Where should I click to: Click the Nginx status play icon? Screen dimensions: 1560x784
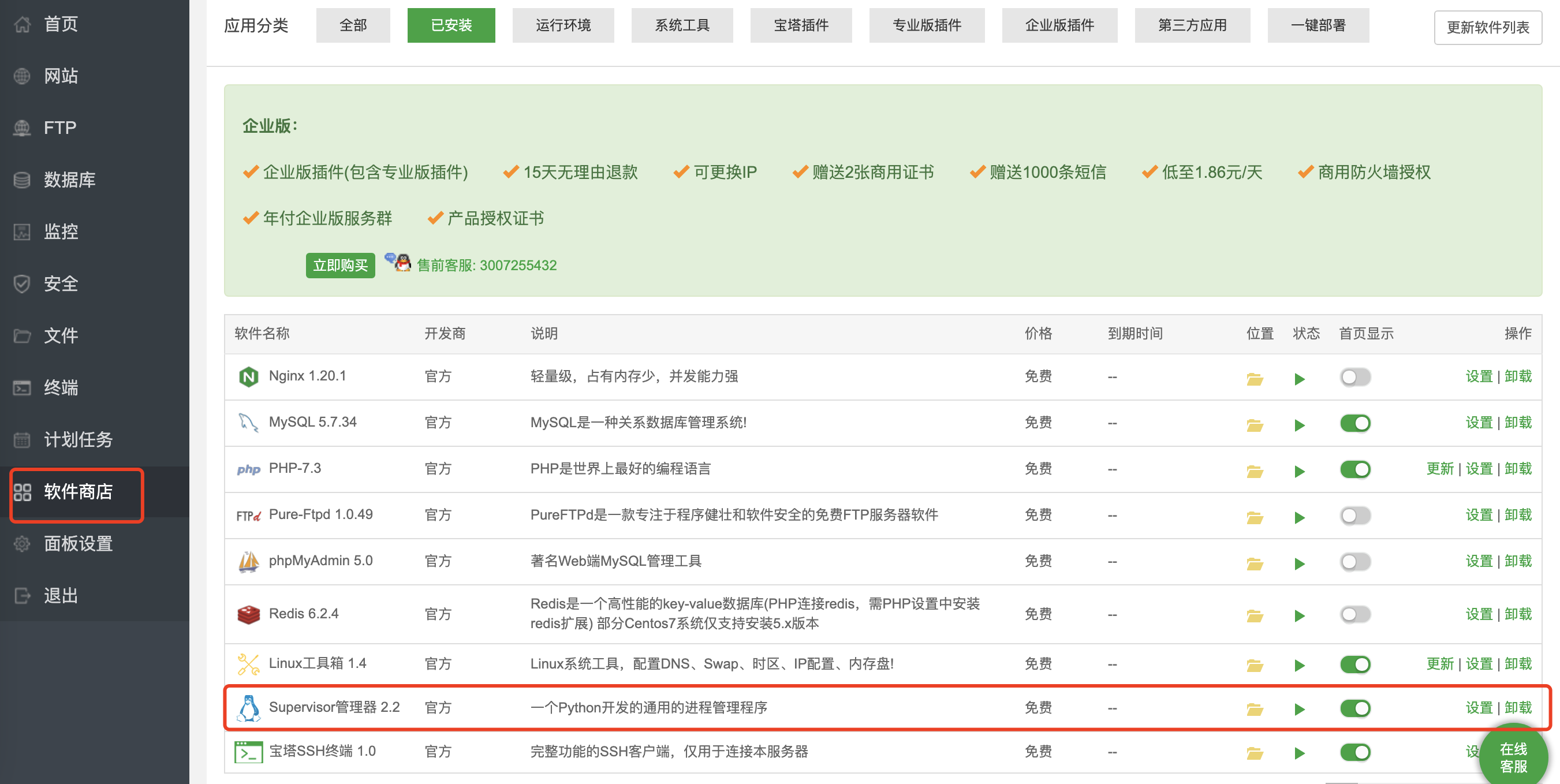coord(1299,379)
